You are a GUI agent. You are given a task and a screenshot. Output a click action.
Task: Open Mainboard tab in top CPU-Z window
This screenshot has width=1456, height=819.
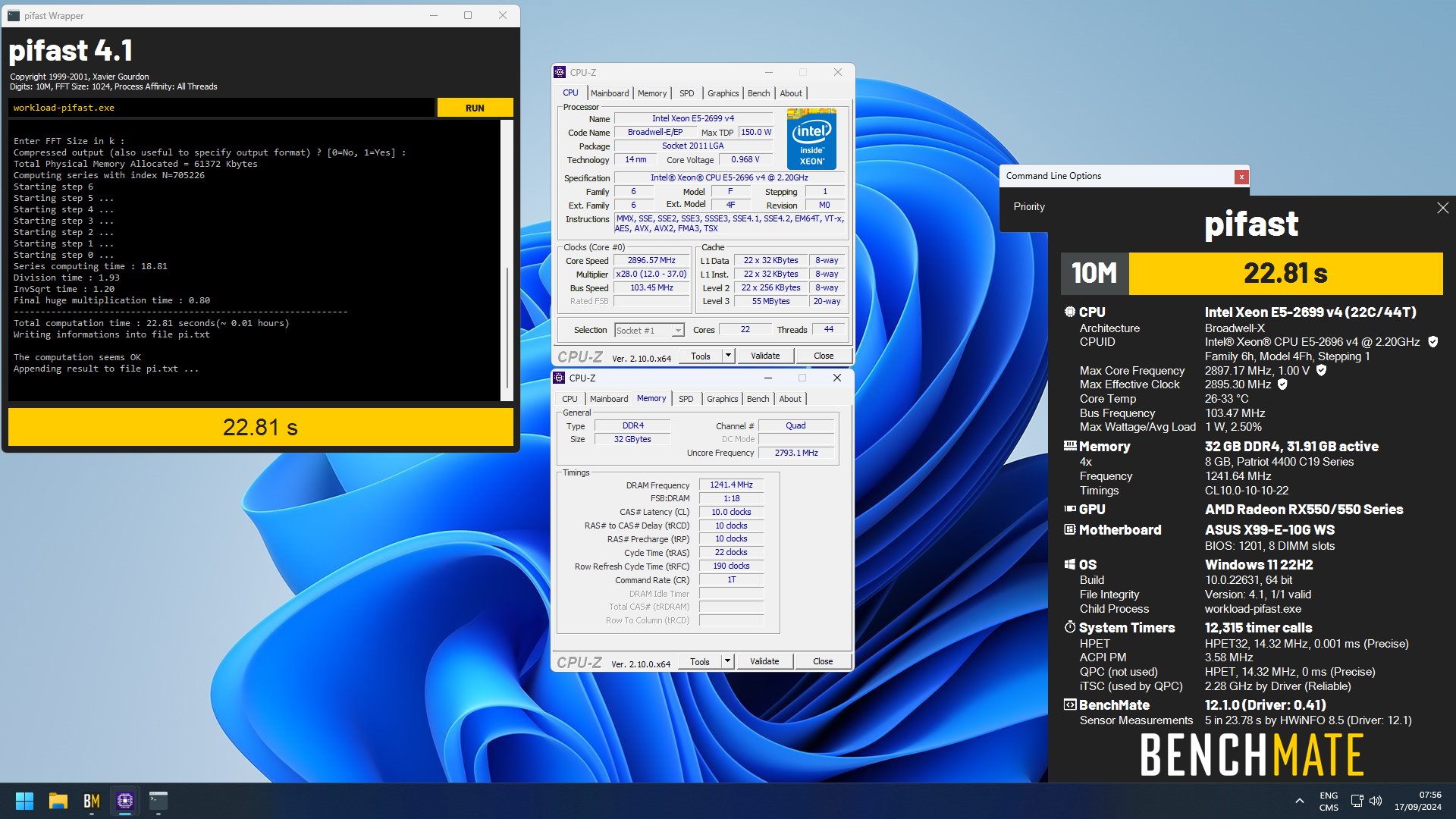pos(610,93)
